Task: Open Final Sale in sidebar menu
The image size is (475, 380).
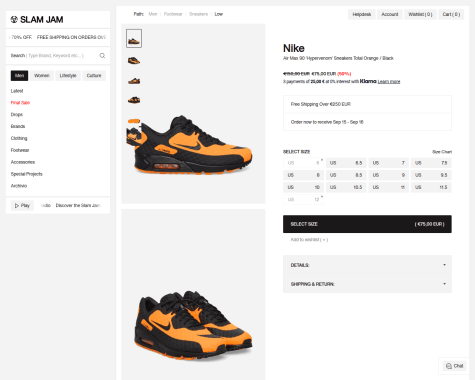Action: coord(20,103)
